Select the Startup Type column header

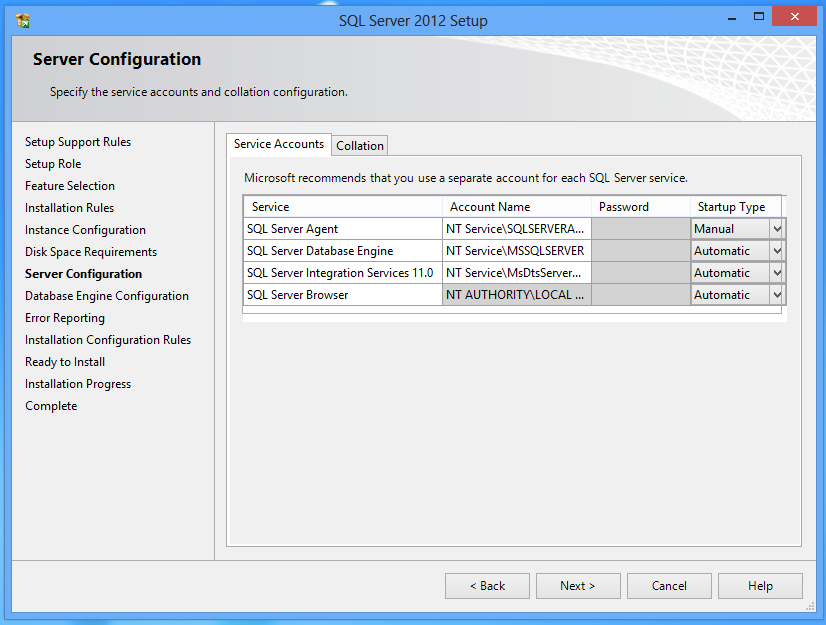(736, 207)
